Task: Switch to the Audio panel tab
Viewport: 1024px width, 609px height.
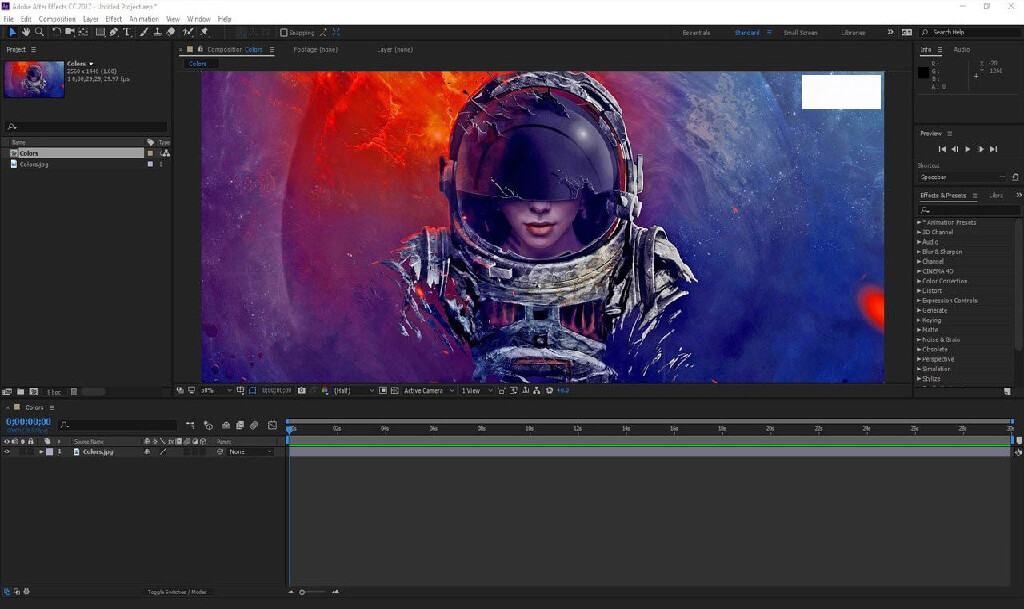Action: pyautogui.click(x=961, y=50)
